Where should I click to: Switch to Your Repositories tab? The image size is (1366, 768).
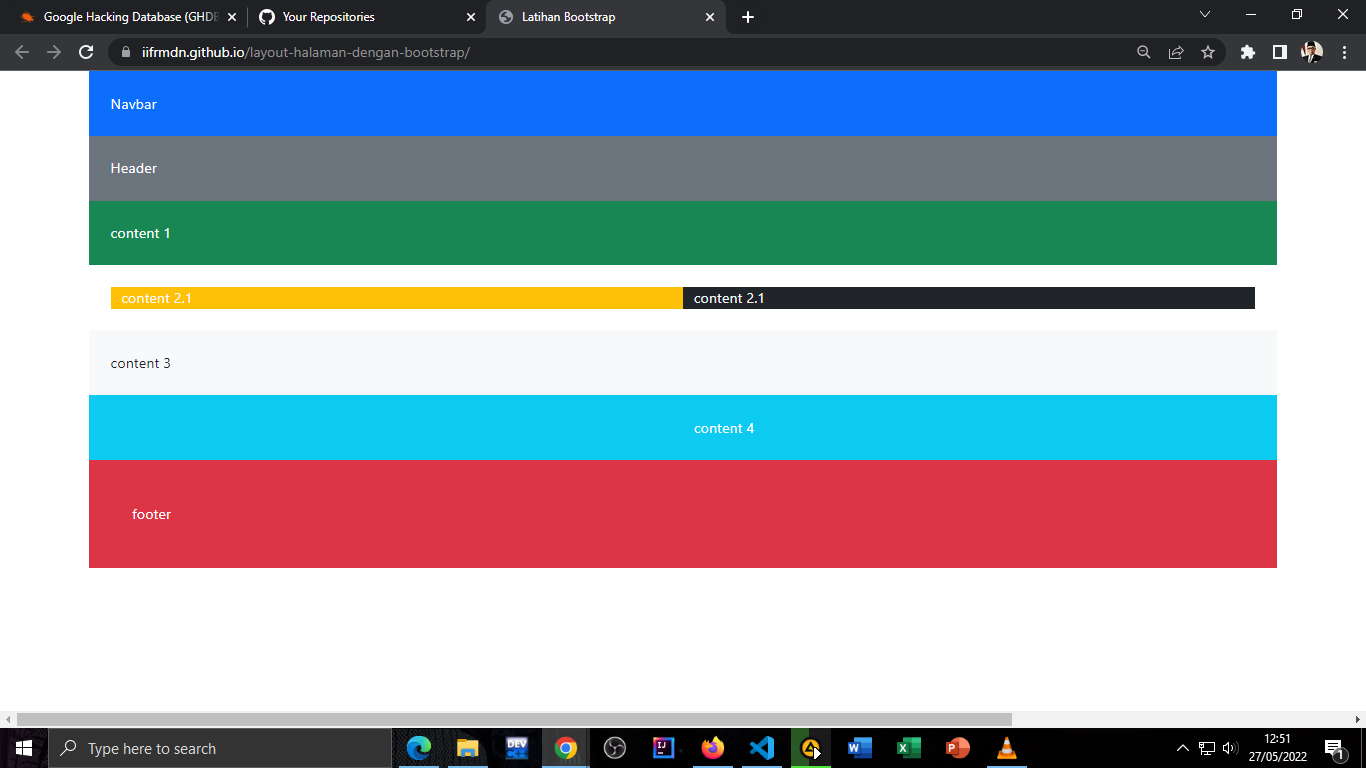[365, 17]
